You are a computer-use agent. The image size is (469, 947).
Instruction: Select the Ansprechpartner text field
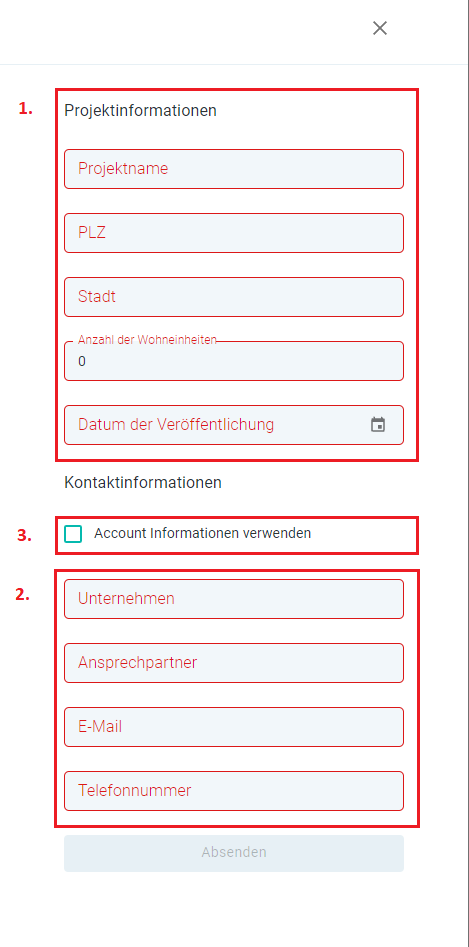pyautogui.click(x=234, y=663)
